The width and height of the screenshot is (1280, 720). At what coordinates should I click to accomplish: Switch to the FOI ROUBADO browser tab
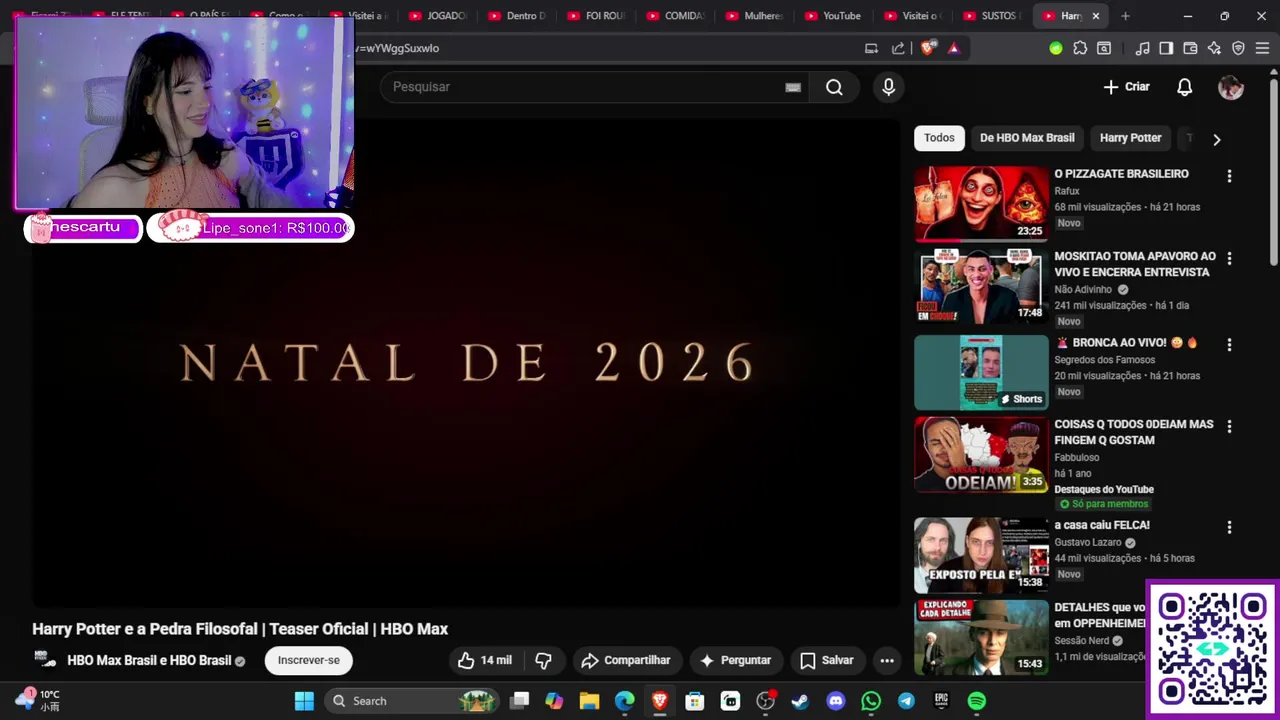click(x=597, y=16)
